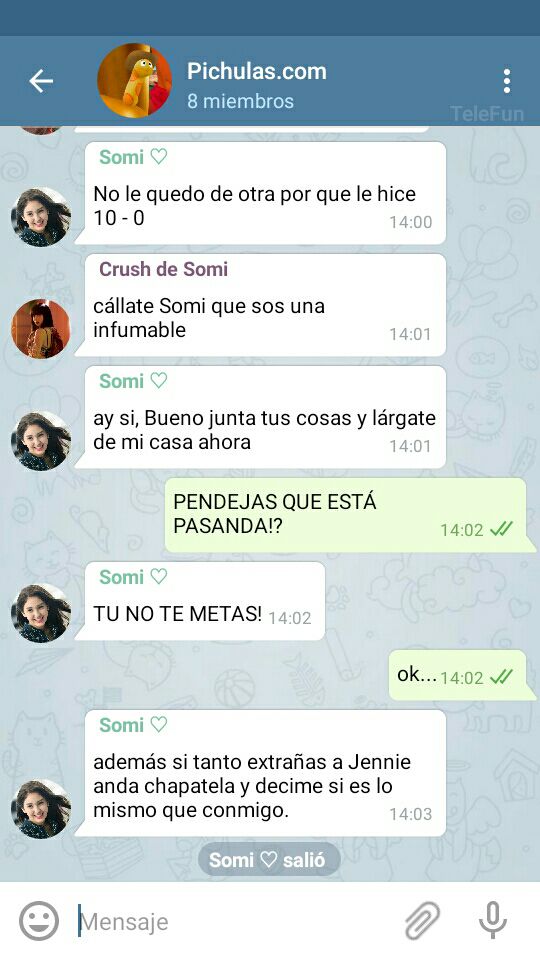The image size is (540, 960).
Task: Open the Pichulas.com group avatar
Action: coord(134,80)
